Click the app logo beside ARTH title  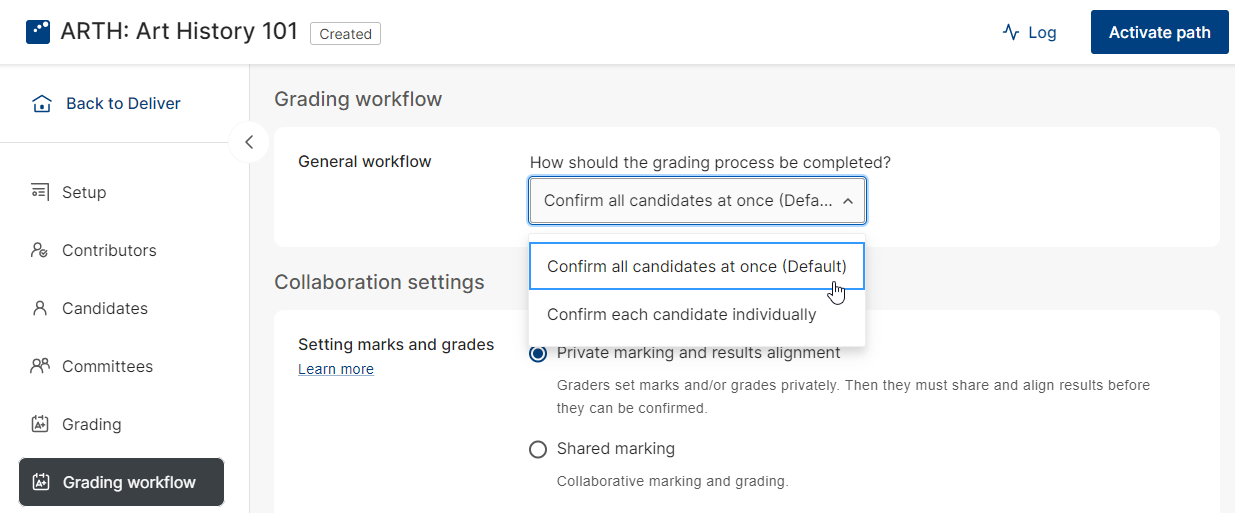click(38, 32)
